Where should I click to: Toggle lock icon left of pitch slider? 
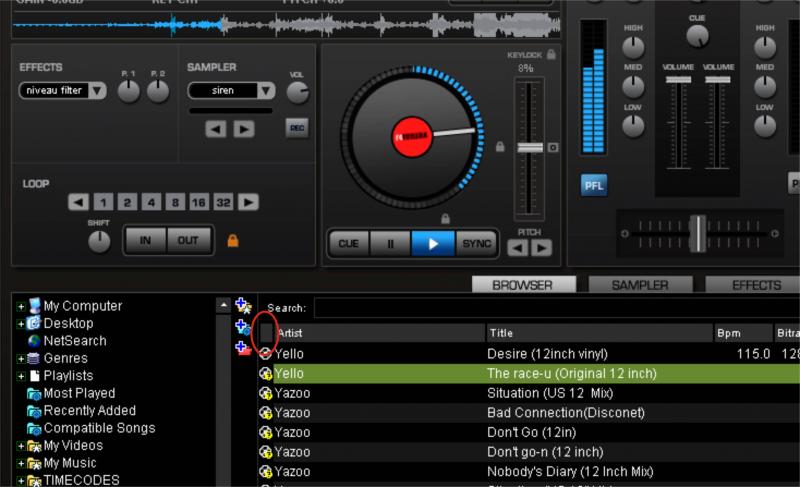coord(500,147)
